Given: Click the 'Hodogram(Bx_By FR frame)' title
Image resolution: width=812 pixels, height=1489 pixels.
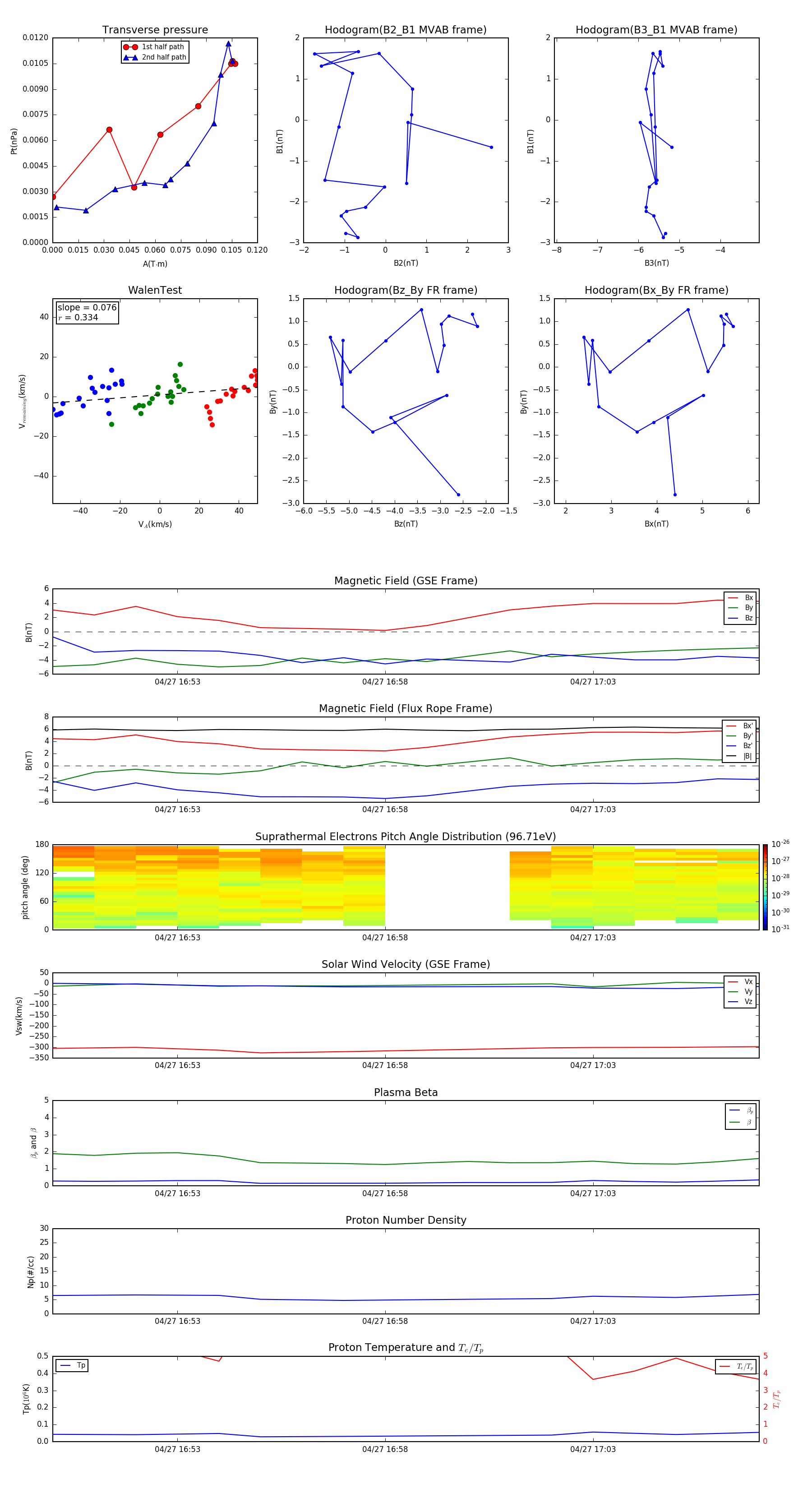Looking at the screenshot, I should point(656,290).
